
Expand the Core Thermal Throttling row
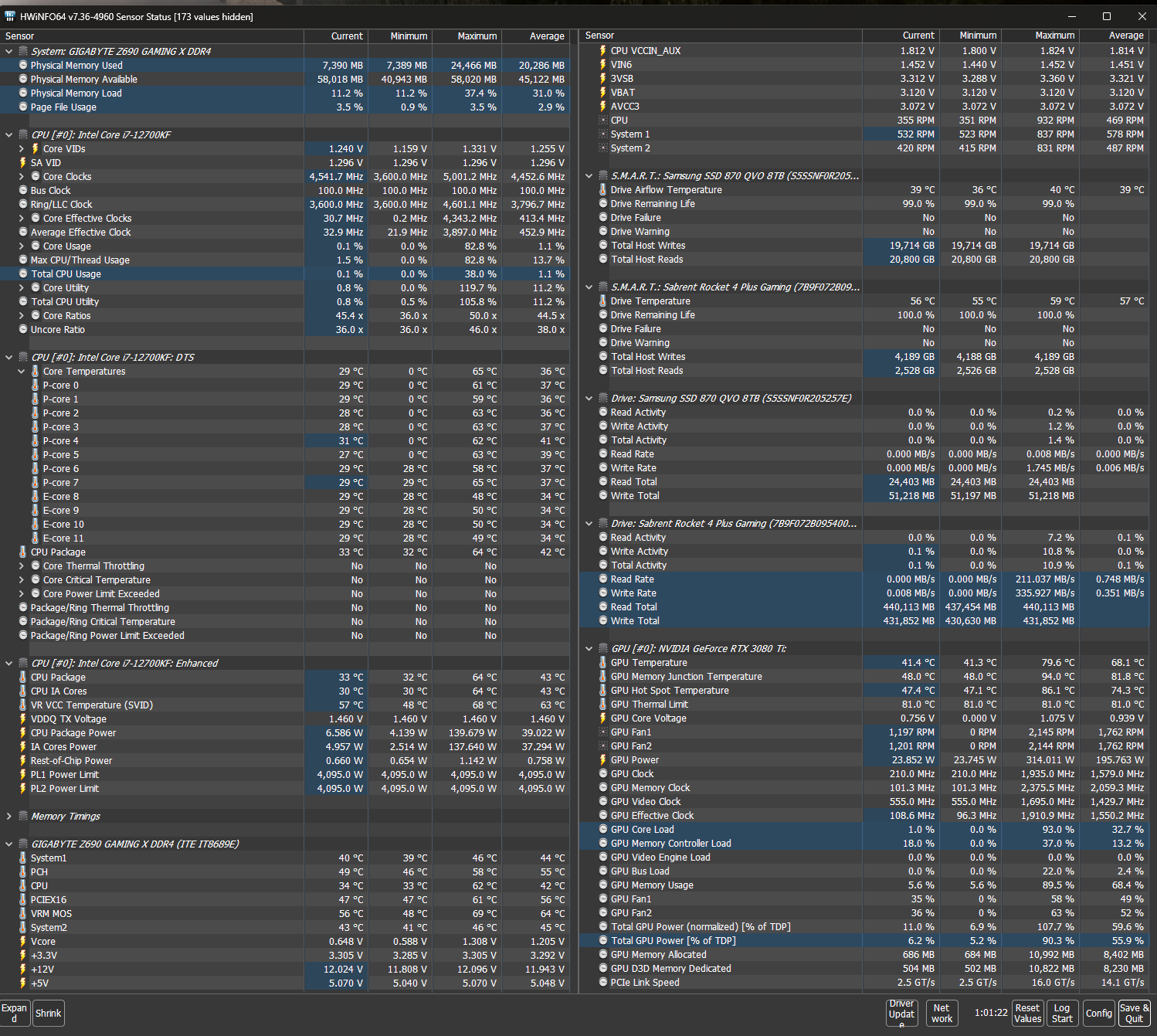tap(22, 566)
